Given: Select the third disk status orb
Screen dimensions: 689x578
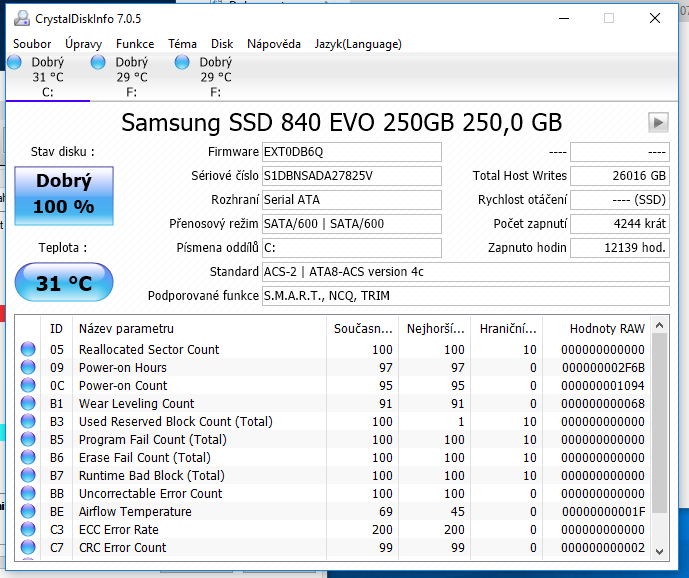Looking at the screenshot, I should click(x=182, y=63).
